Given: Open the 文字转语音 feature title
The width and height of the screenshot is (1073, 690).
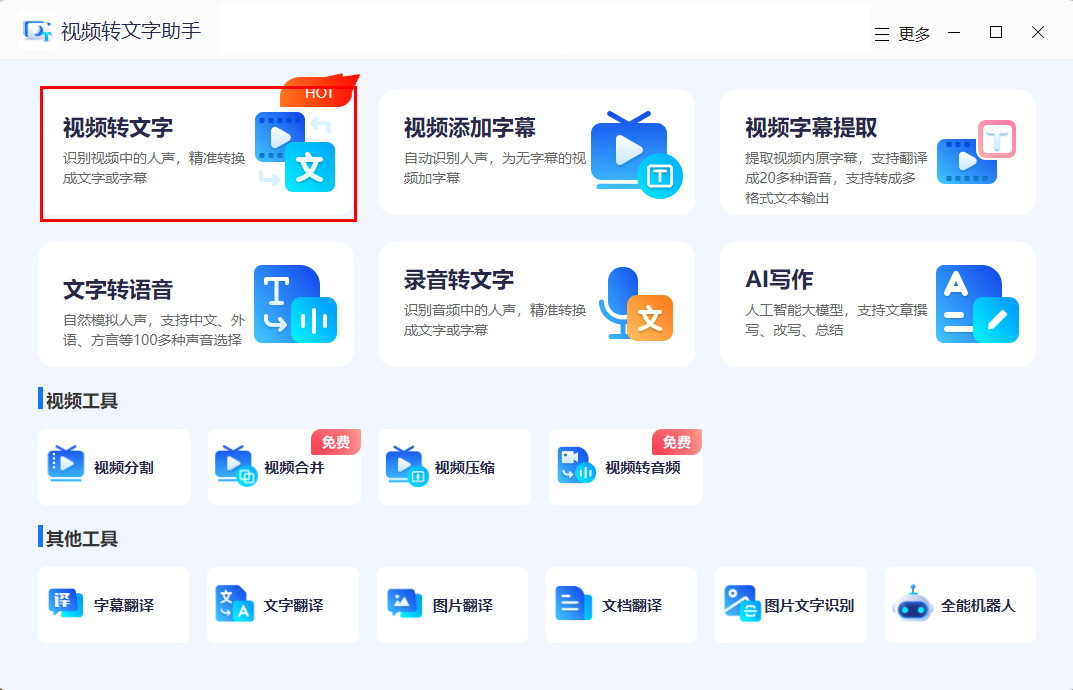Looking at the screenshot, I should click(118, 290).
